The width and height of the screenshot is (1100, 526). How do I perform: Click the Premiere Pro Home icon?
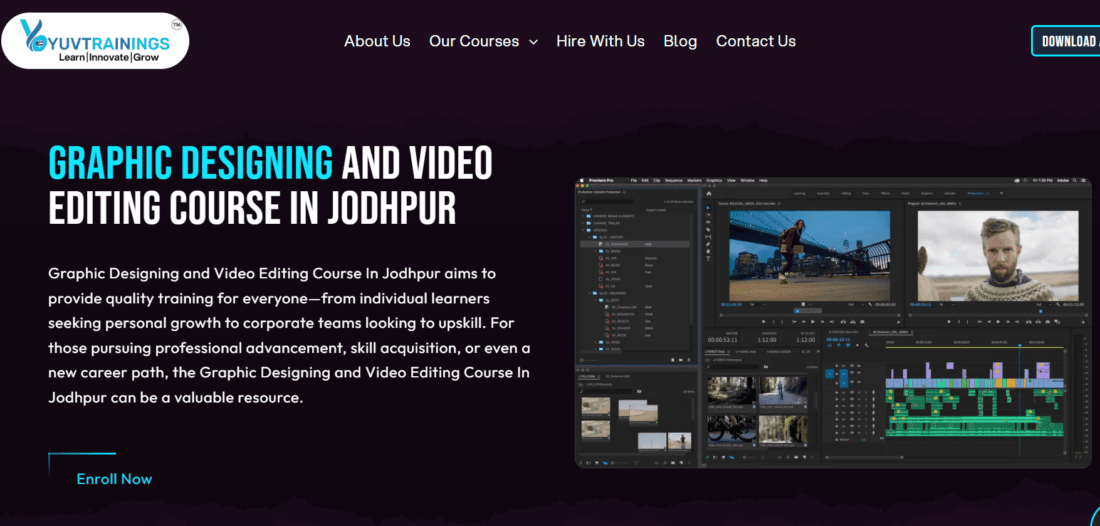pyautogui.click(x=709, y=192)
